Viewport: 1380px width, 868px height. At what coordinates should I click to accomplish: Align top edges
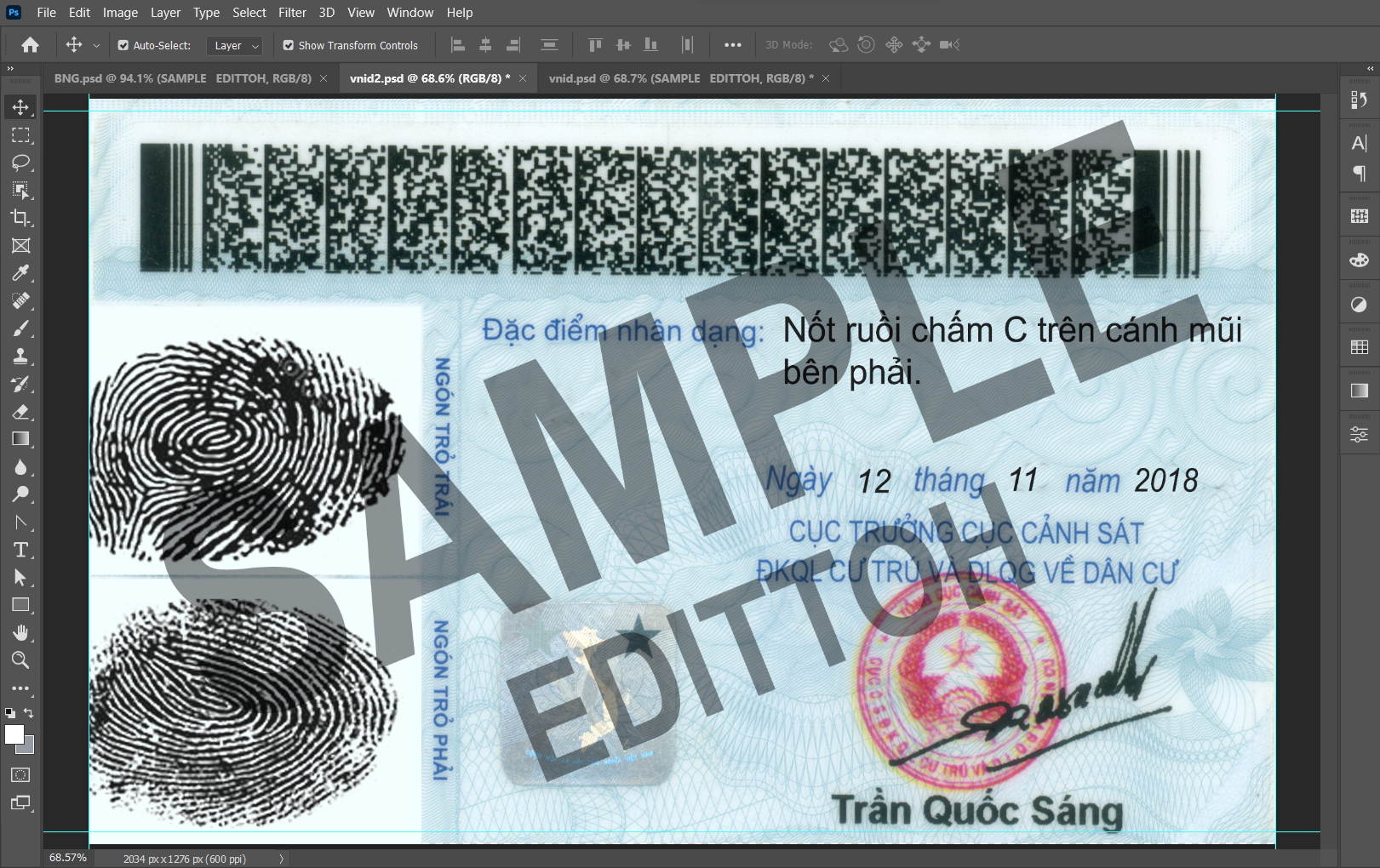click(x=595, y=45)
